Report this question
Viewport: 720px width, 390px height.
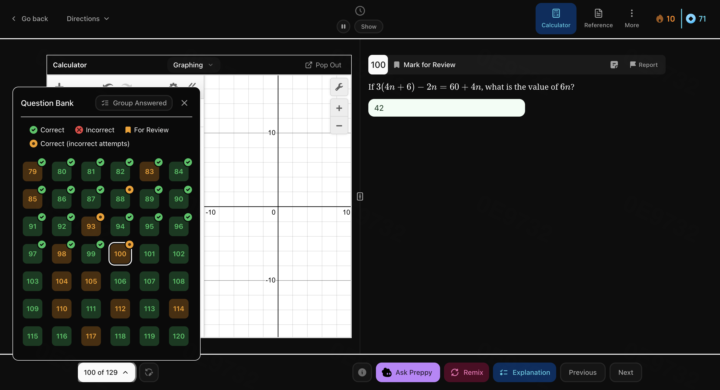[643, 65]
